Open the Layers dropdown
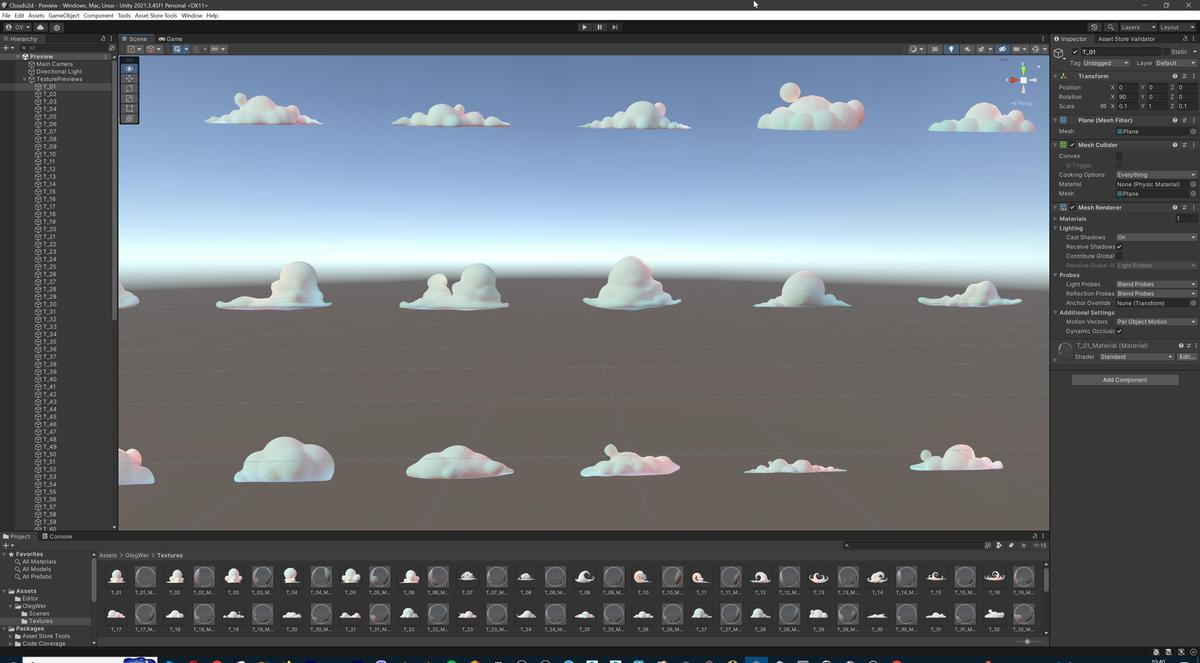 (x=1138, y=27)
